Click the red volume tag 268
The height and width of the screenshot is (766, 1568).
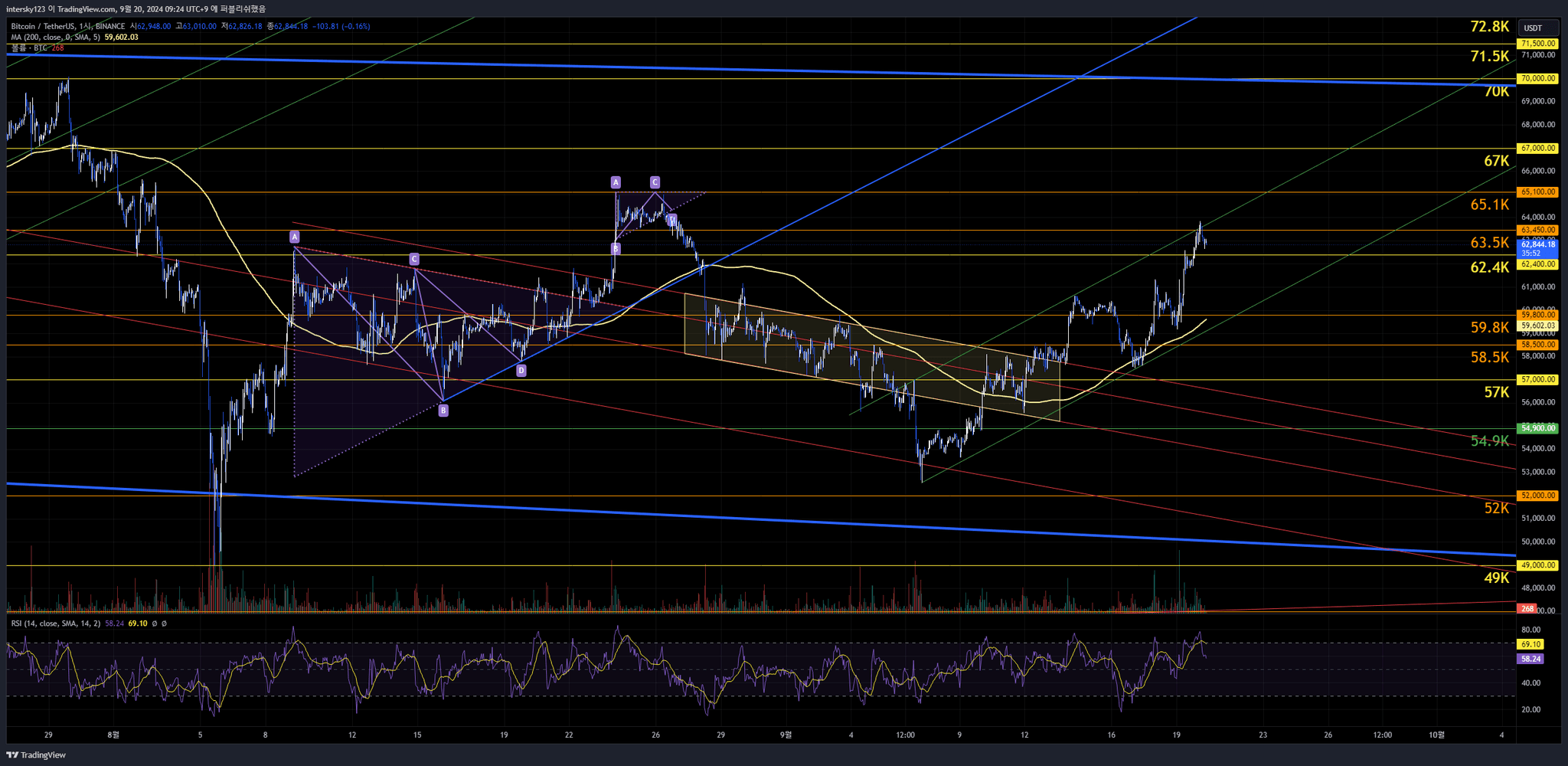(1527, 609)
